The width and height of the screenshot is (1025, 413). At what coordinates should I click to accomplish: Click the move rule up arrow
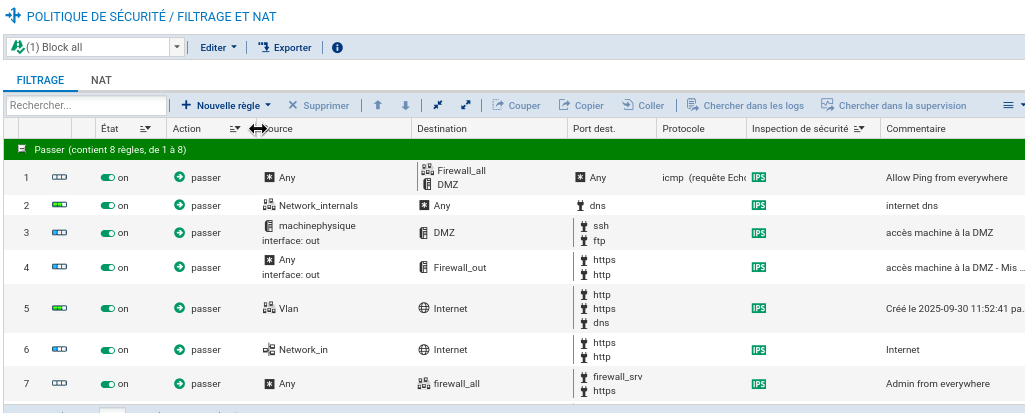[377, 105]
